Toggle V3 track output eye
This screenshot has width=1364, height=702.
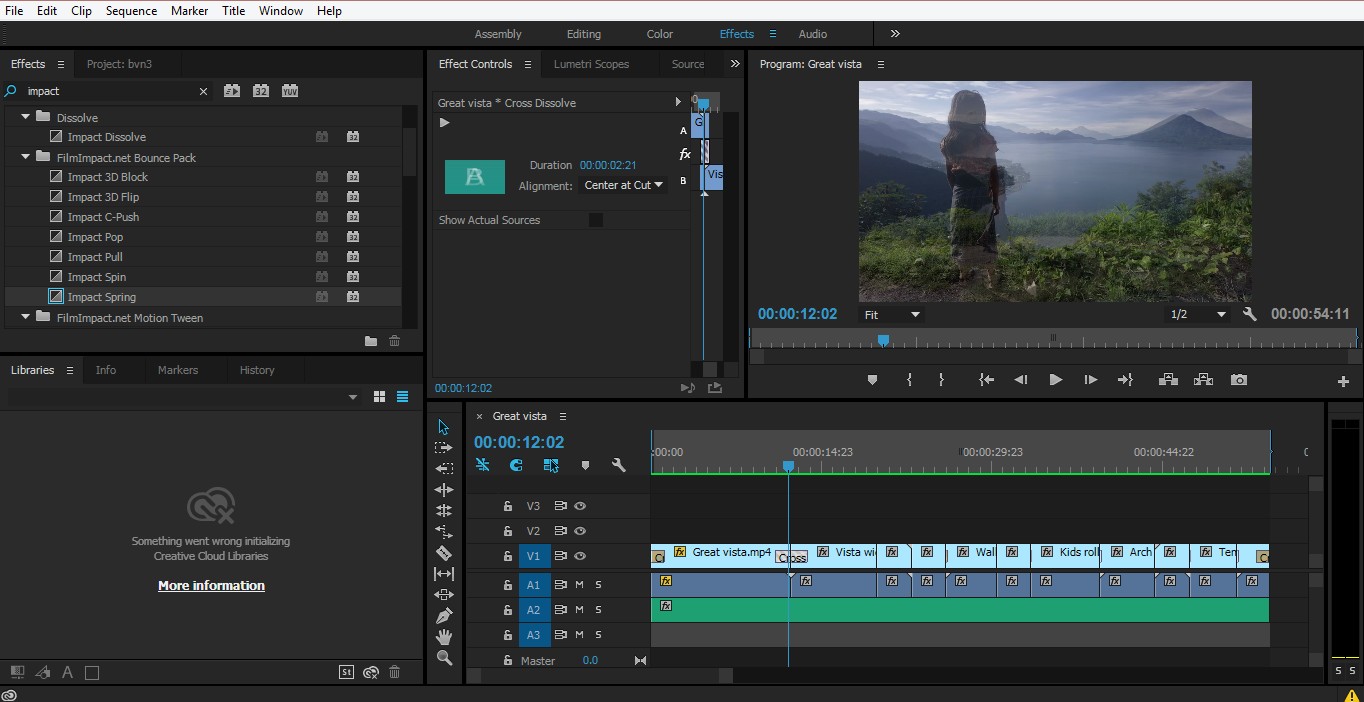(x=580, y=506)
